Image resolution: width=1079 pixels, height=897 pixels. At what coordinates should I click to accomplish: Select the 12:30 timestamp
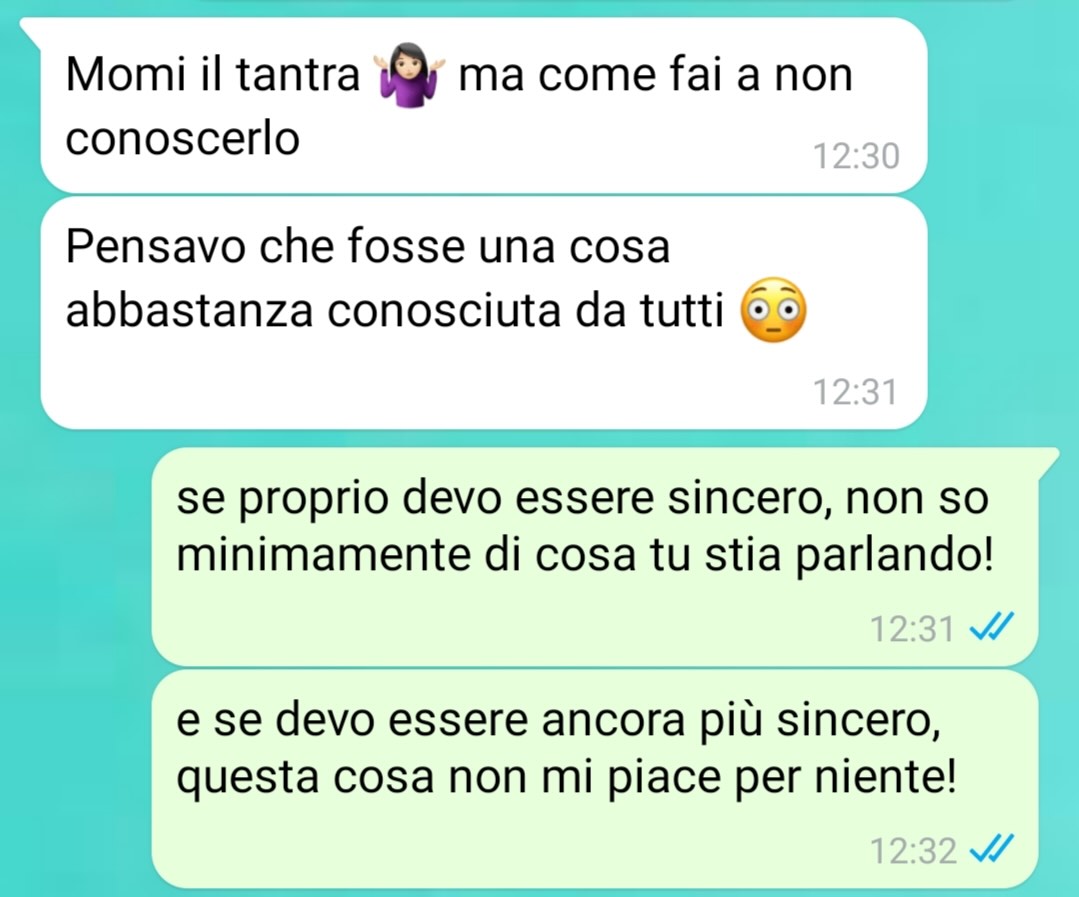(856, 156)
